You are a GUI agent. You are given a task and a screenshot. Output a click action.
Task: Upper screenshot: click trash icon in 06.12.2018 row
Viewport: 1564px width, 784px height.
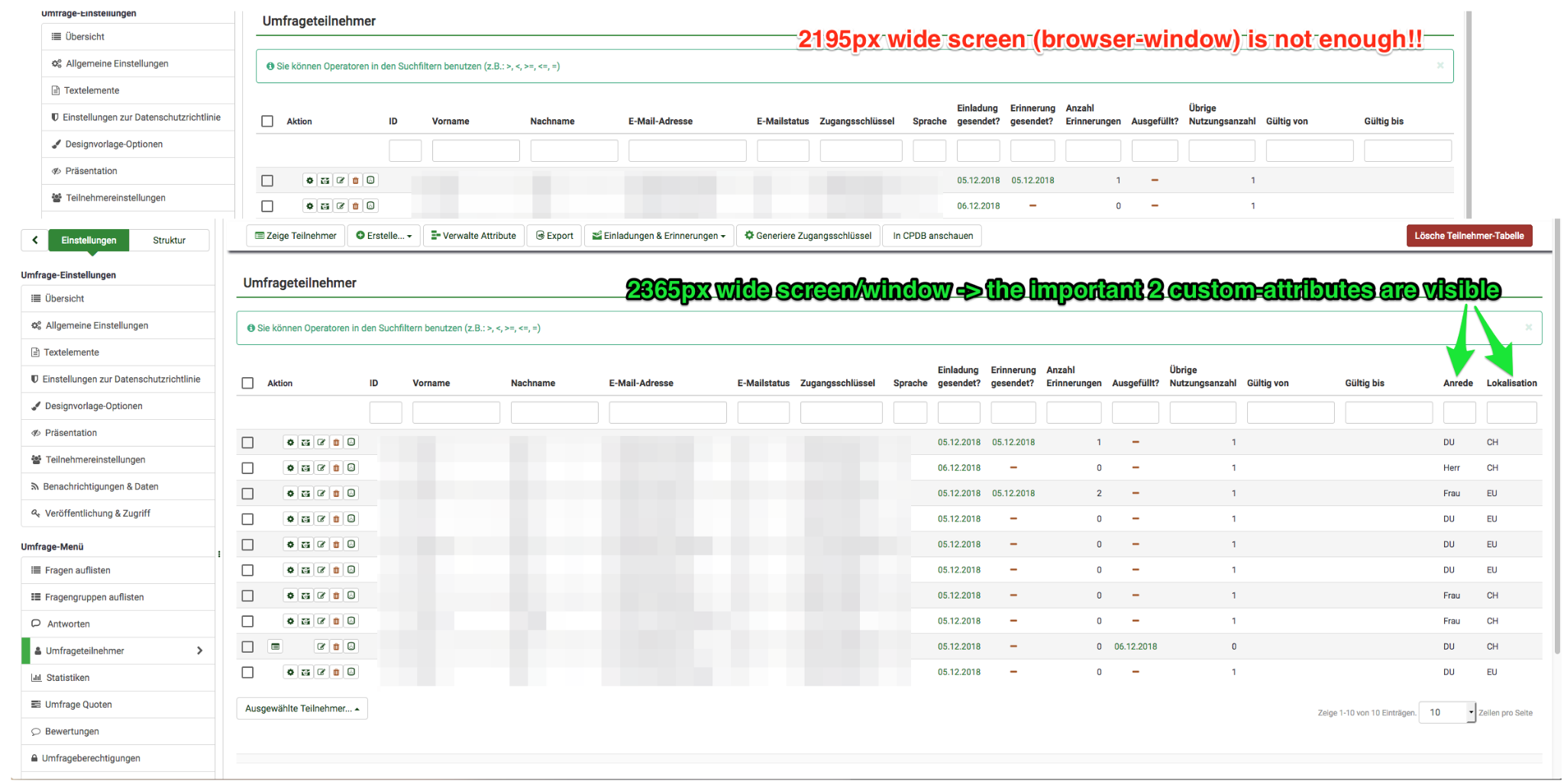click(x=355, y=206)
